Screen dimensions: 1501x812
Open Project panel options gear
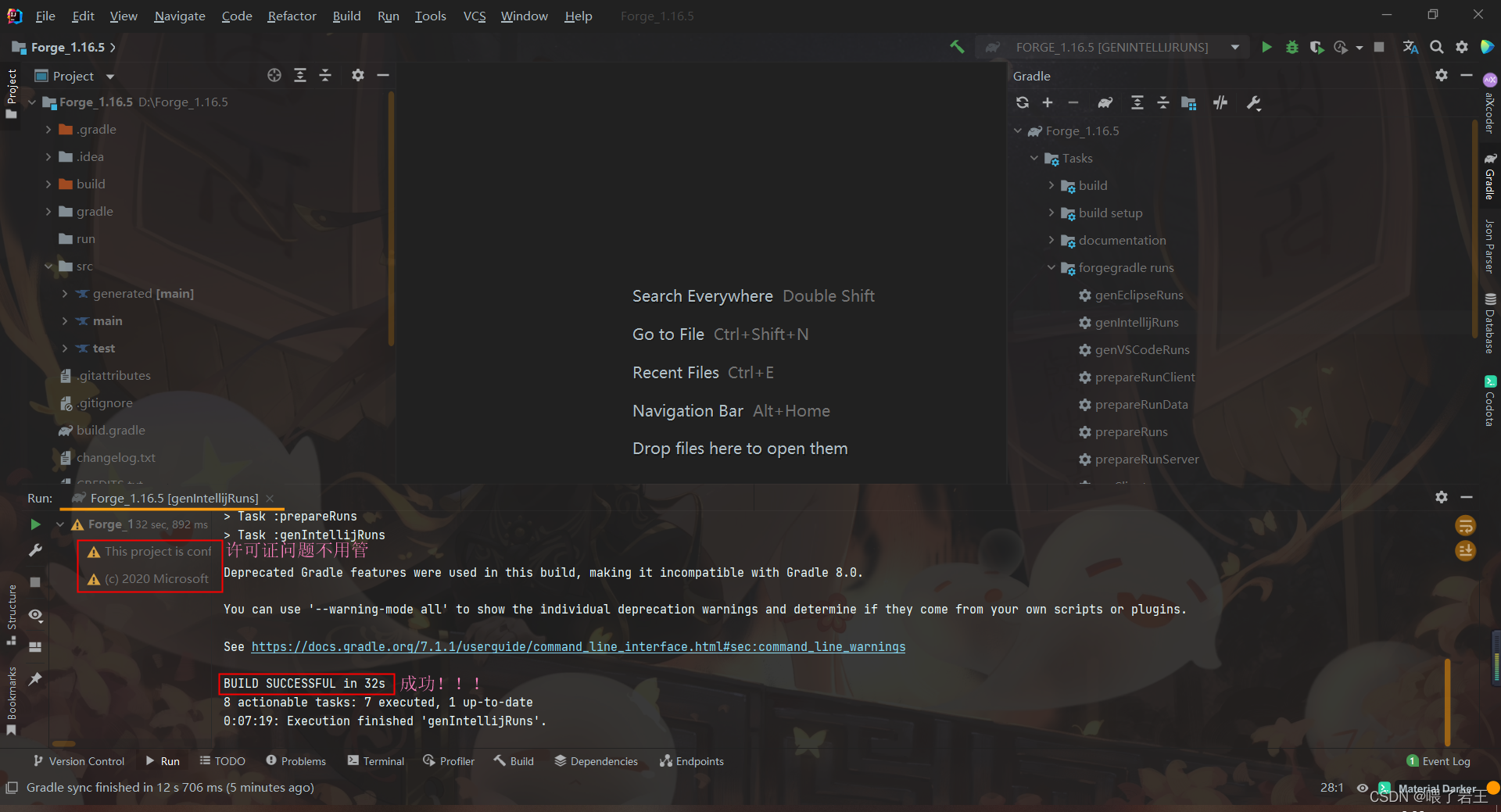point(357,75)
